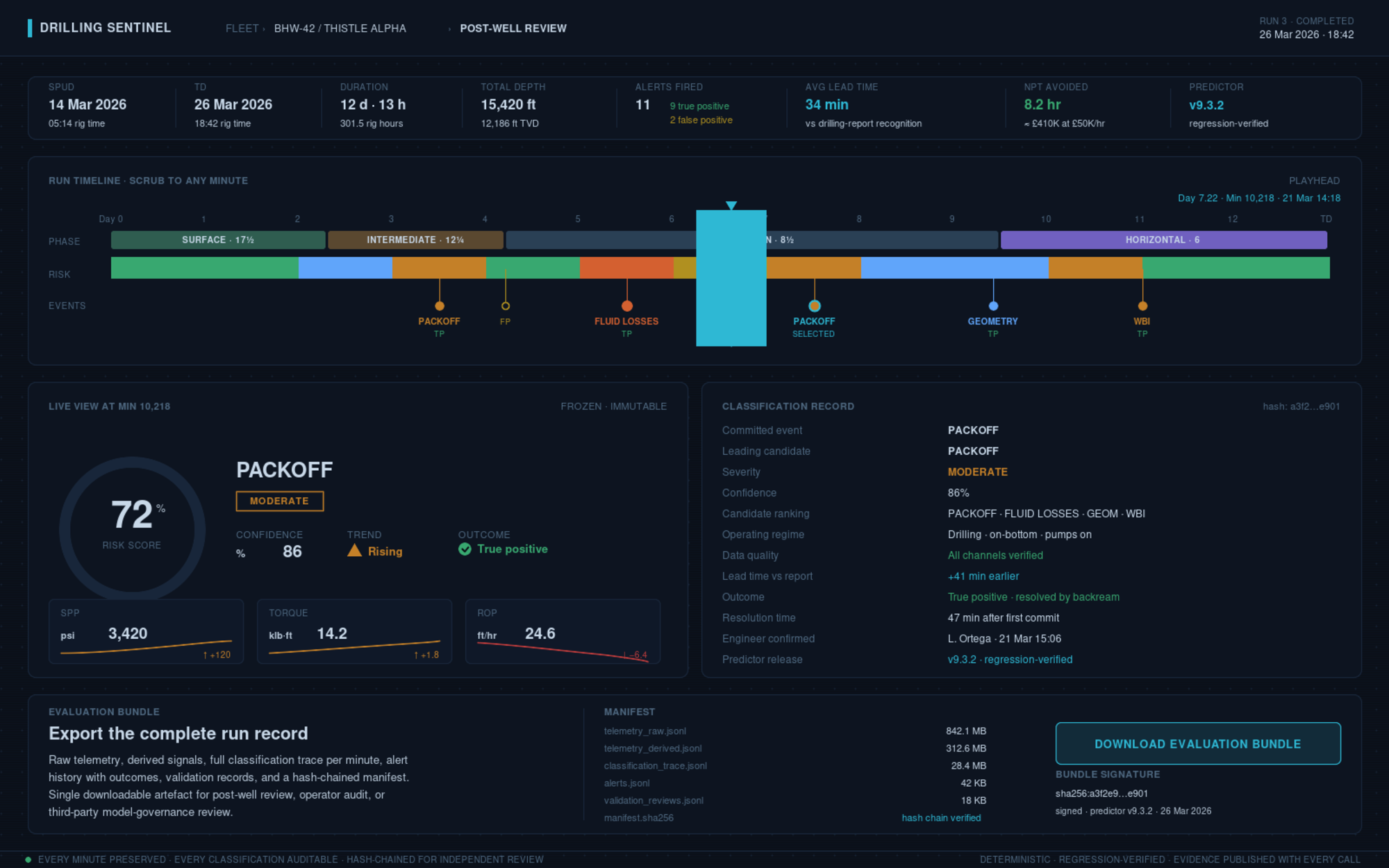
Task: Select the FP false positive event marker
Action: [x=506, y=306]
